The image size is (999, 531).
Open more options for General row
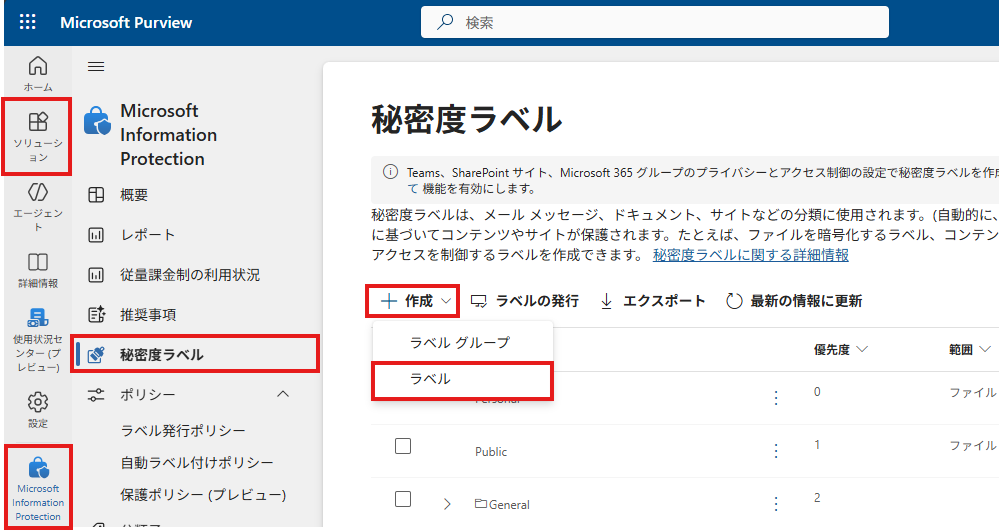[775, 504]
